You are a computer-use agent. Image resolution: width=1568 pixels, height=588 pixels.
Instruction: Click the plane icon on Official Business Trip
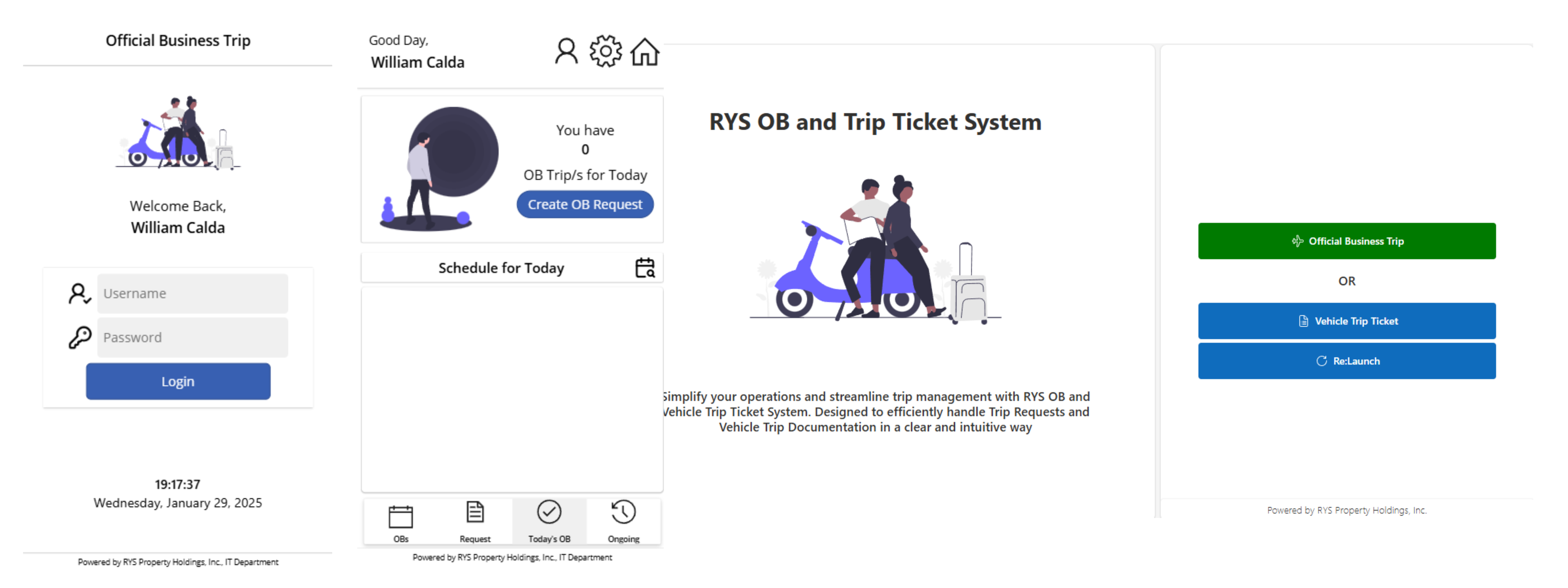click(x=1297, y=241)
